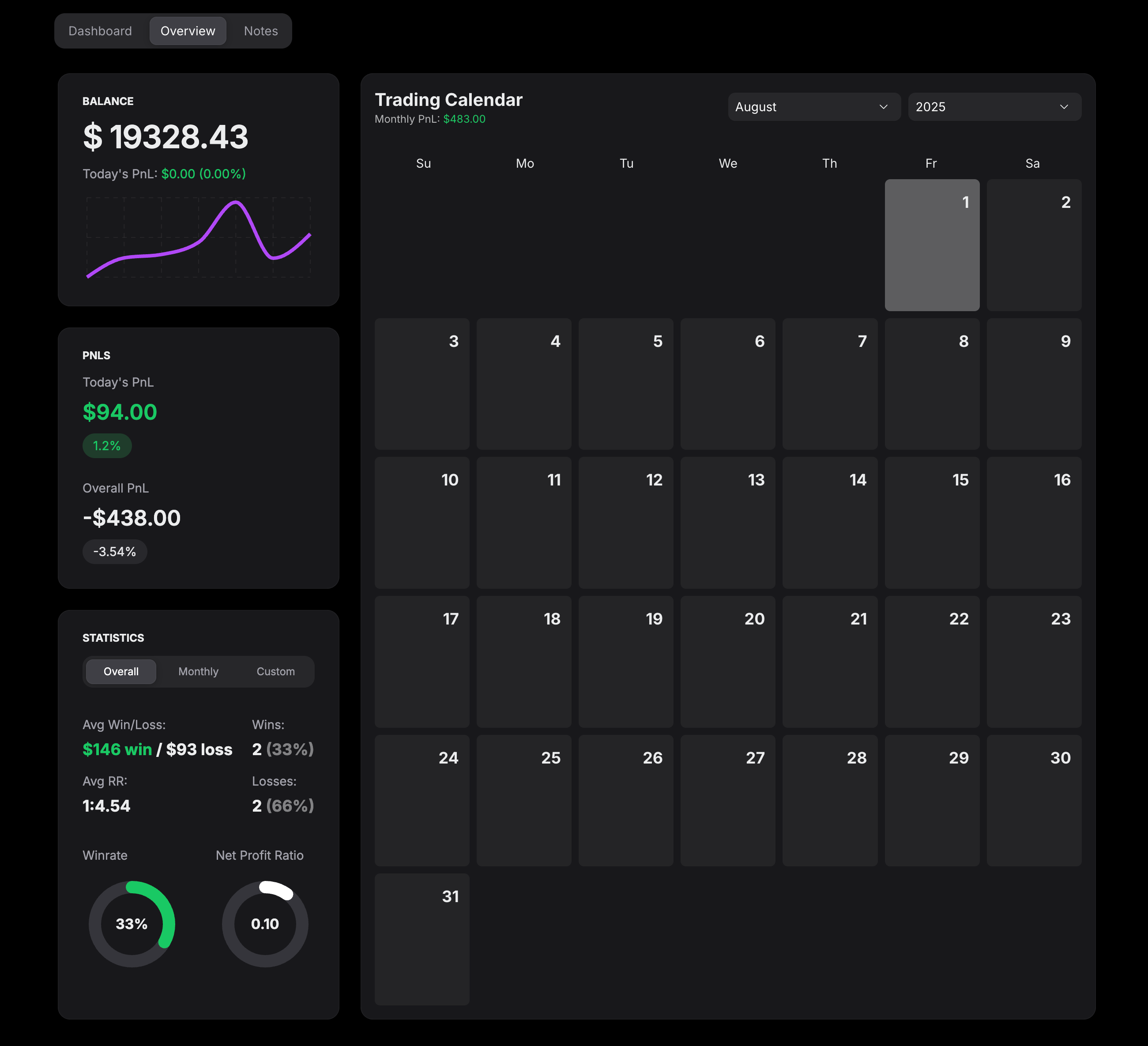
Task: Show Overall statistics
Action: pos(121,671)
